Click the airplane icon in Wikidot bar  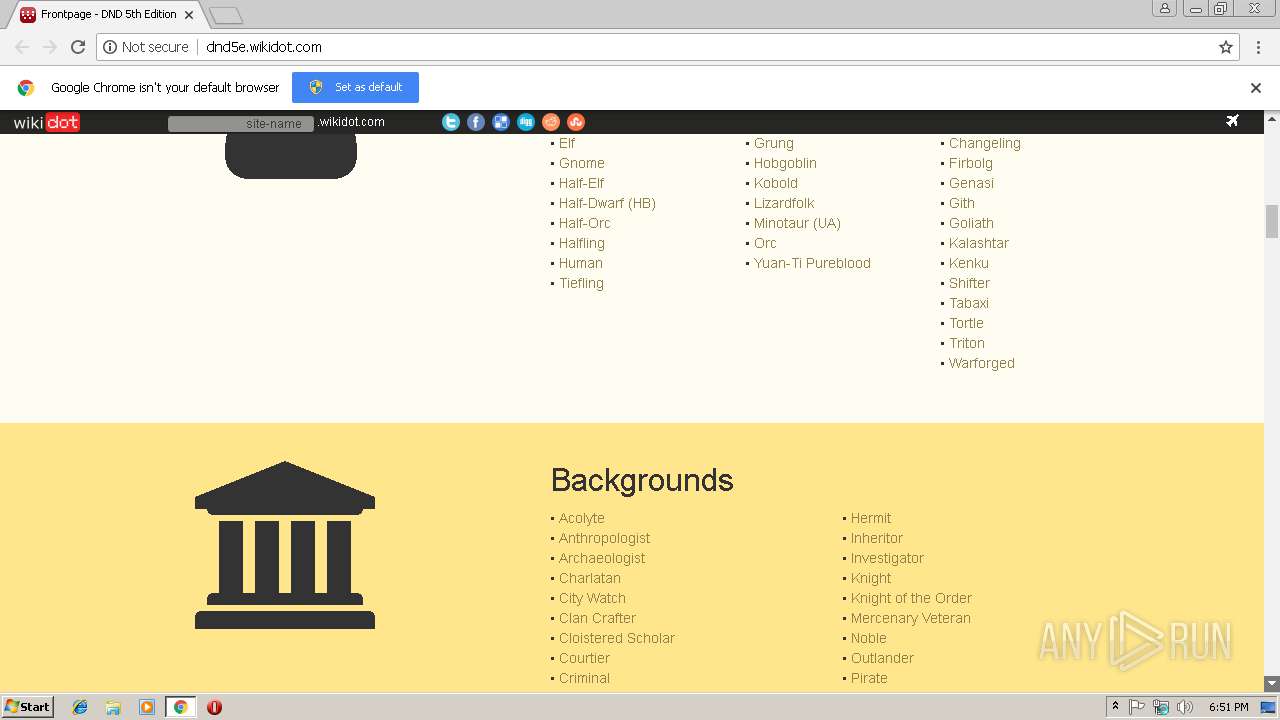coord(1232,121)
